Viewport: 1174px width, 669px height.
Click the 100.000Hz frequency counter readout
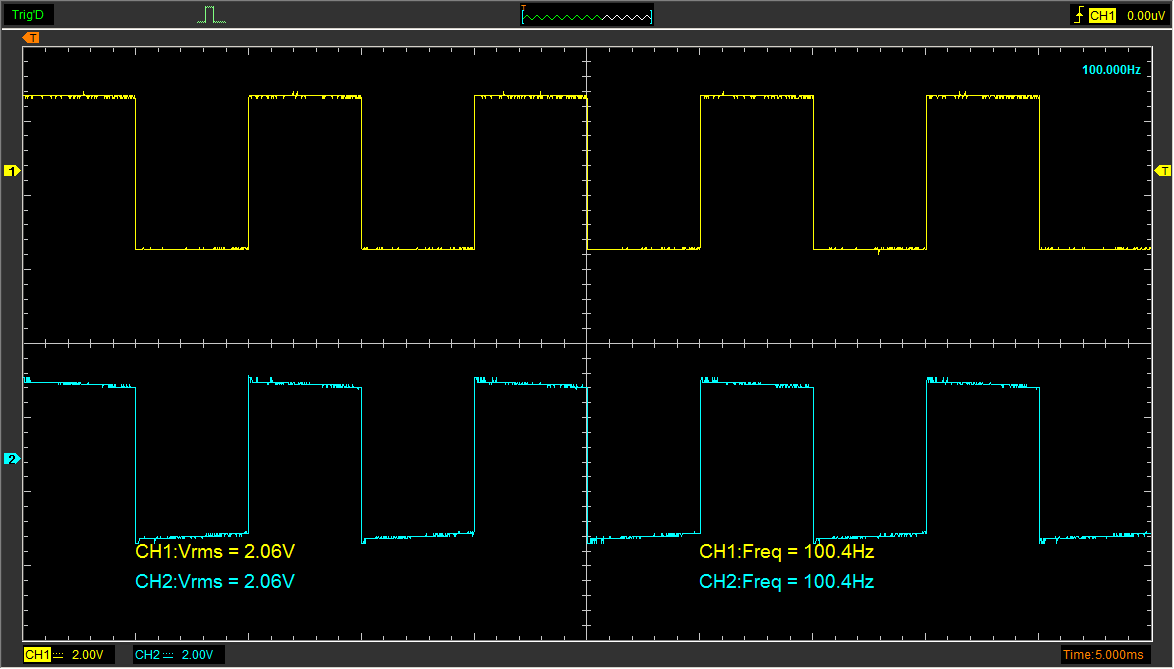click(1111, 70)
